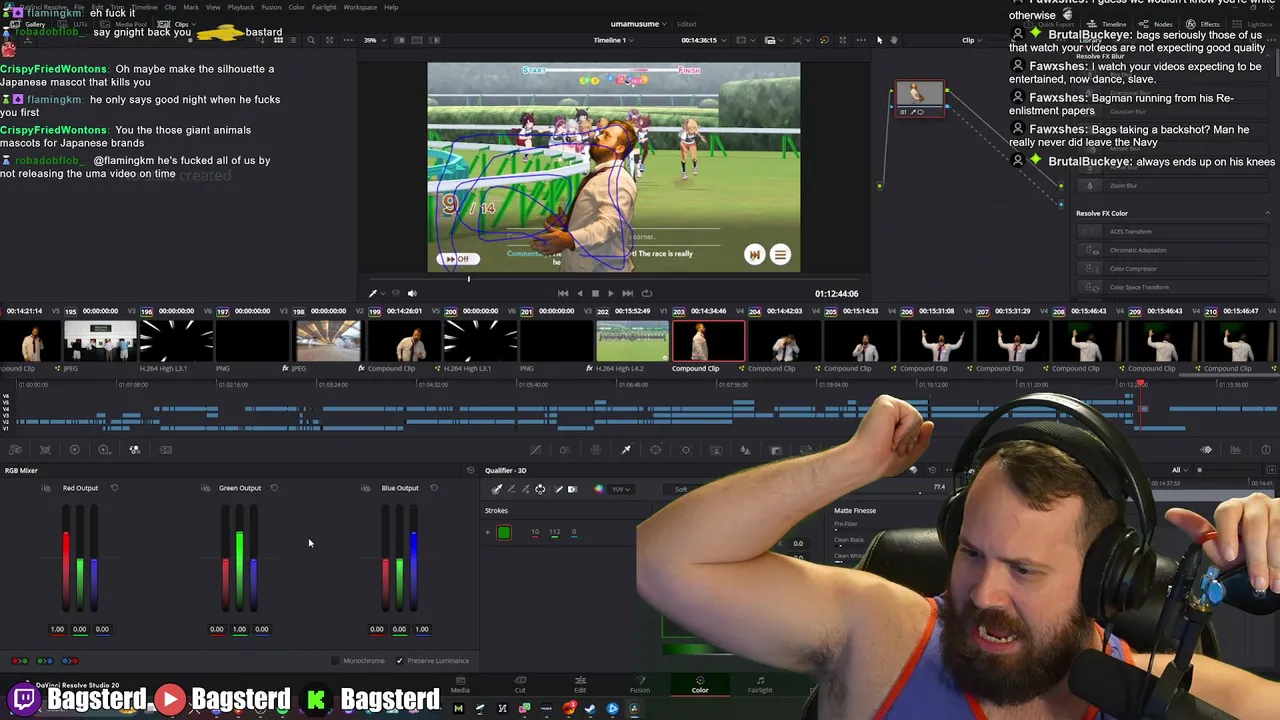Switch to the Edit page
Screen dimensions: 1280x720
pos(580,684)
